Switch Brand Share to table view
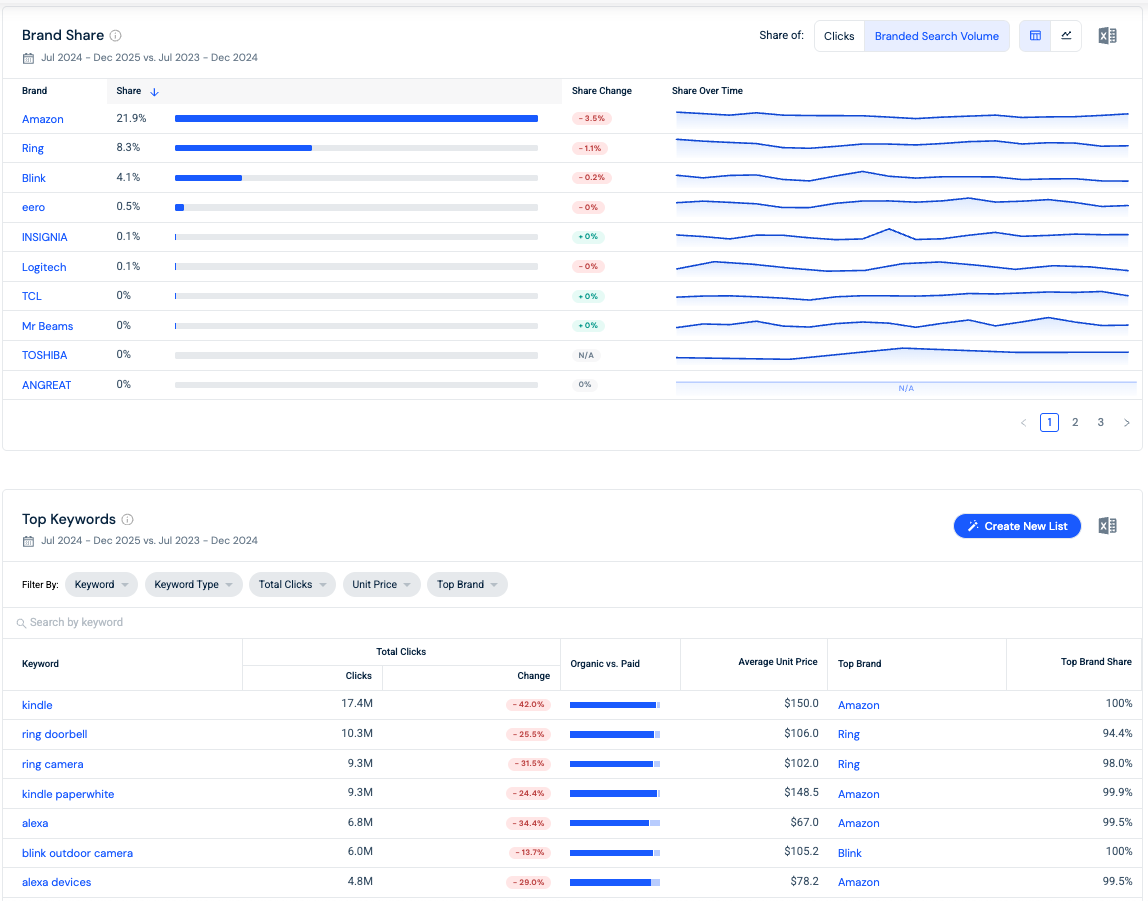The width and height of the screenshot is (1148, 901). point(1035,36)
